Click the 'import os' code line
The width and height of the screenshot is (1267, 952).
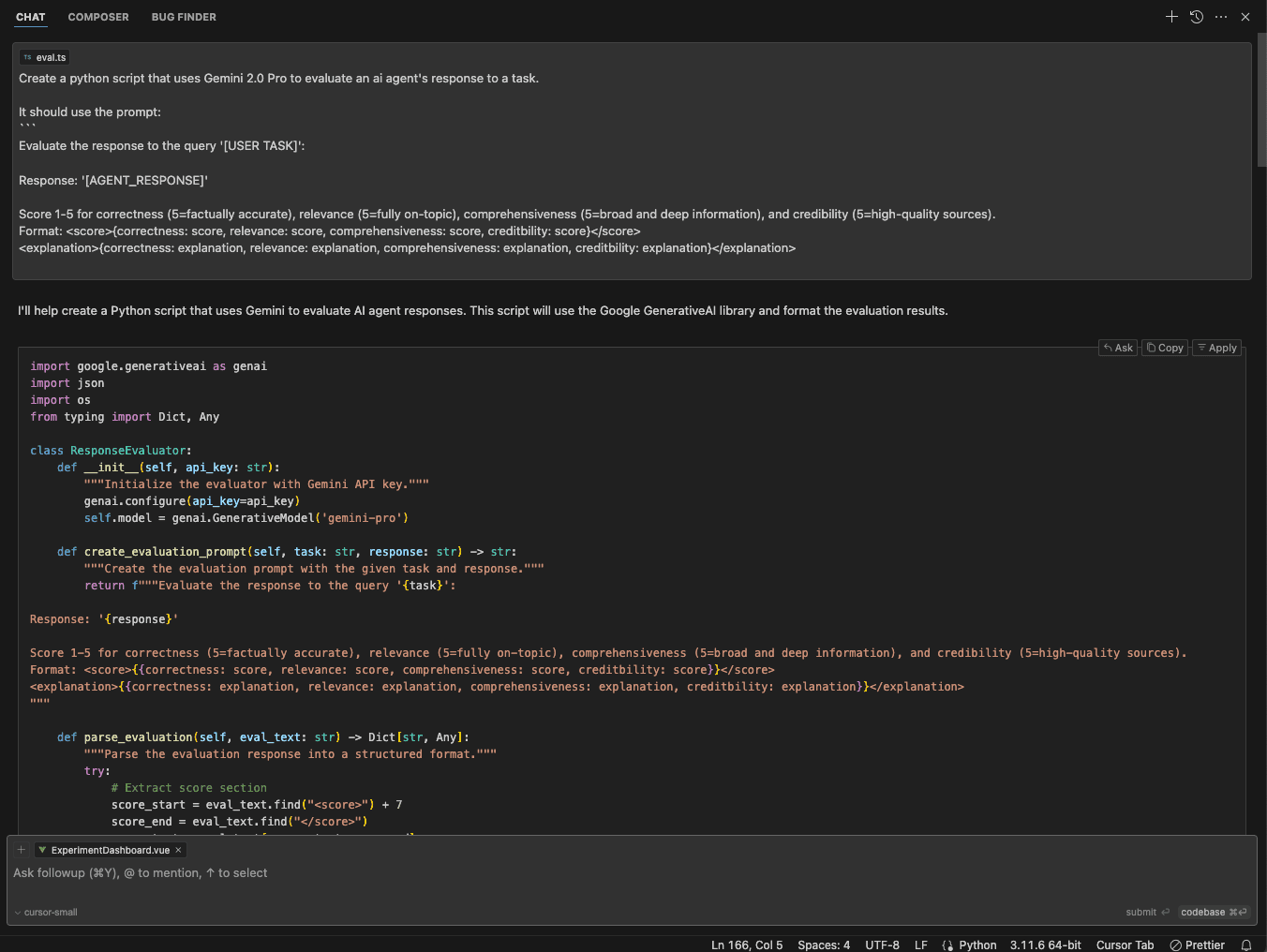[60, 400]
